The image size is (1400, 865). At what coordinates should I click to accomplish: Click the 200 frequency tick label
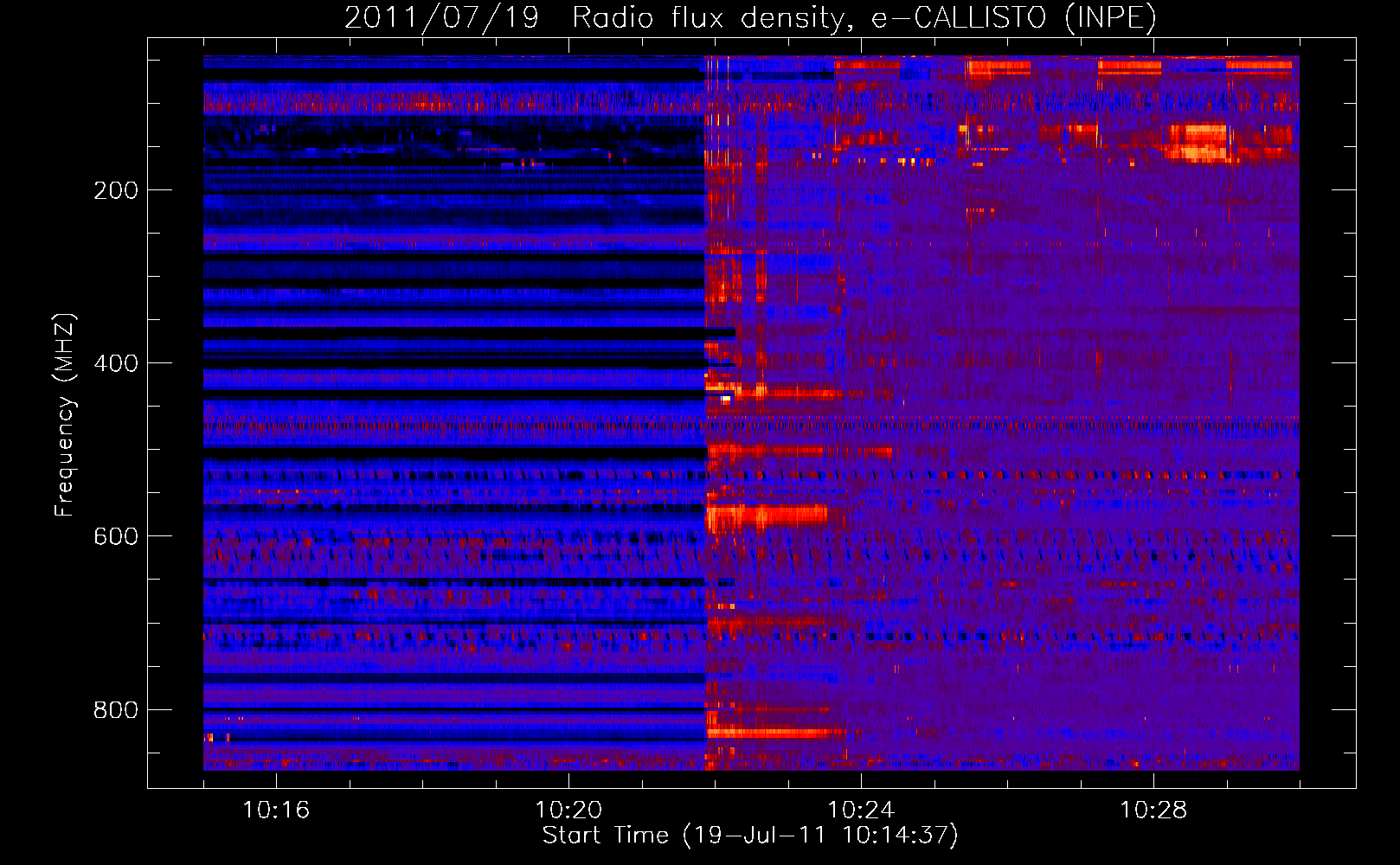(116, 190)
